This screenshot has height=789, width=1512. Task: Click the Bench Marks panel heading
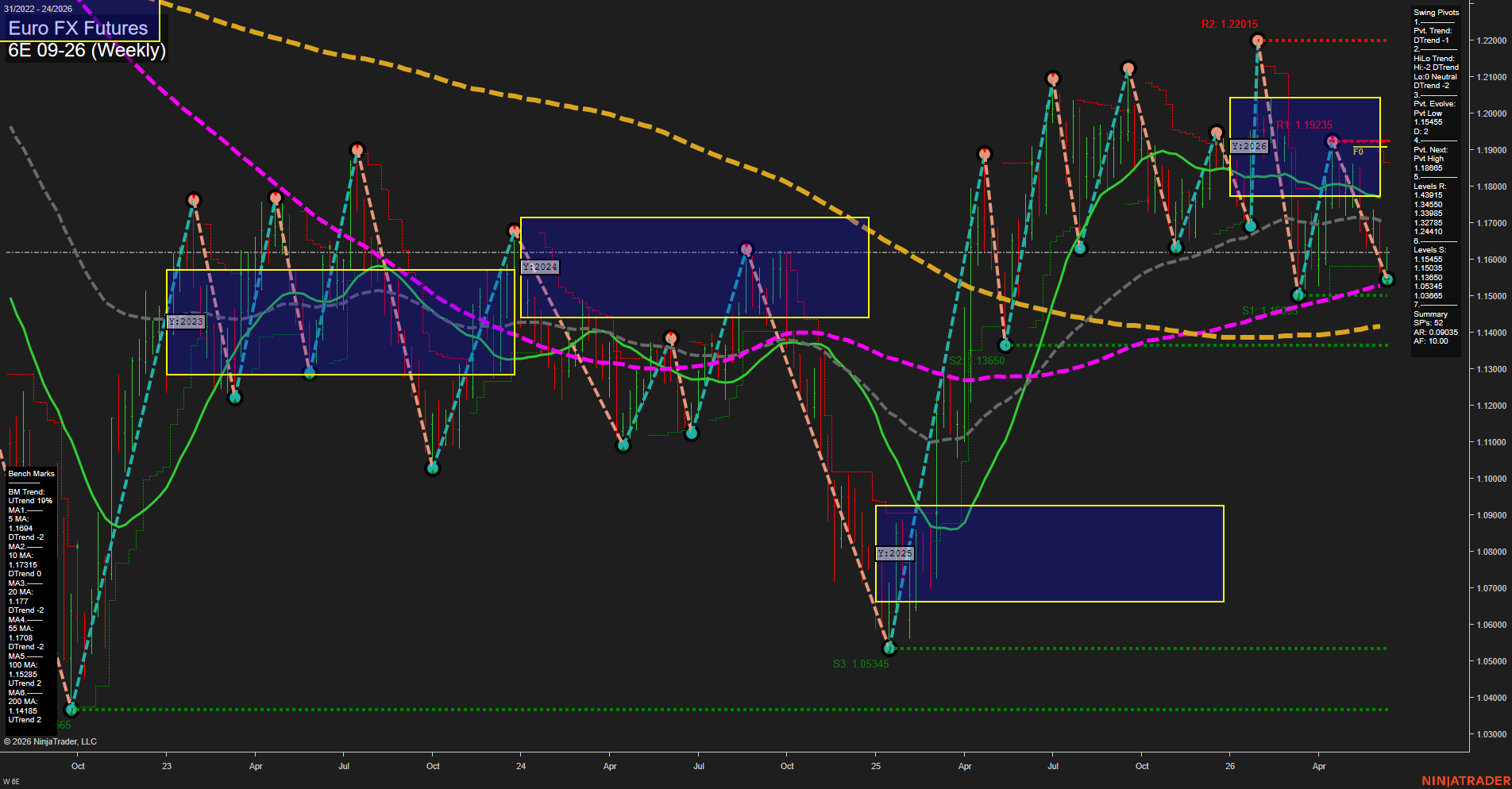coord(32,474)
